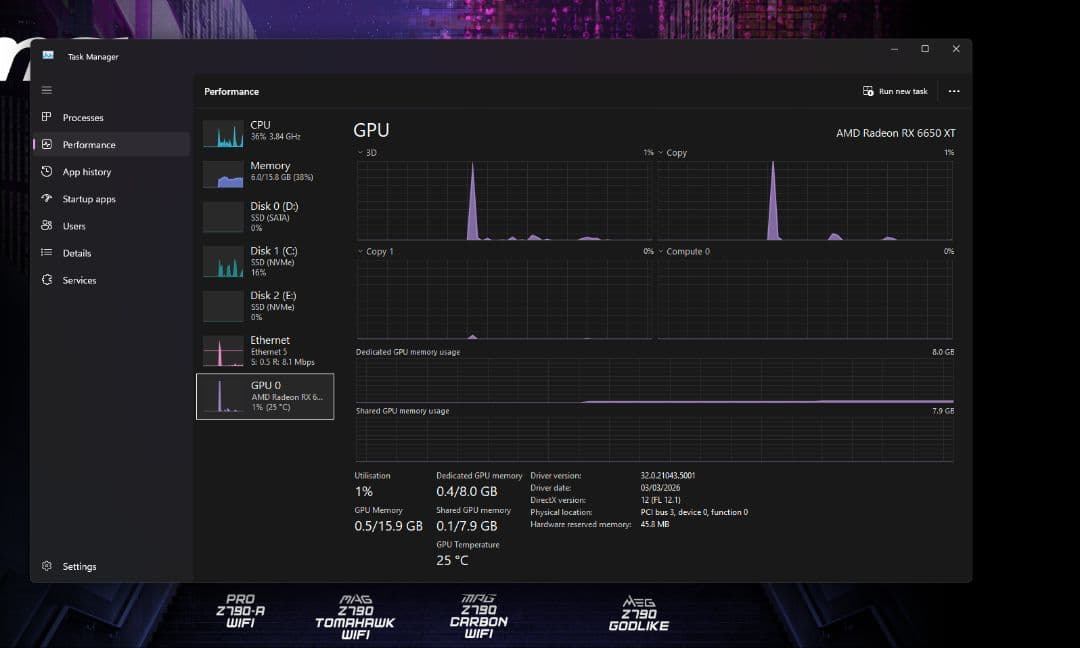Select the Ethernet network entry
The image size is (1080, 648).
[265, 351]
